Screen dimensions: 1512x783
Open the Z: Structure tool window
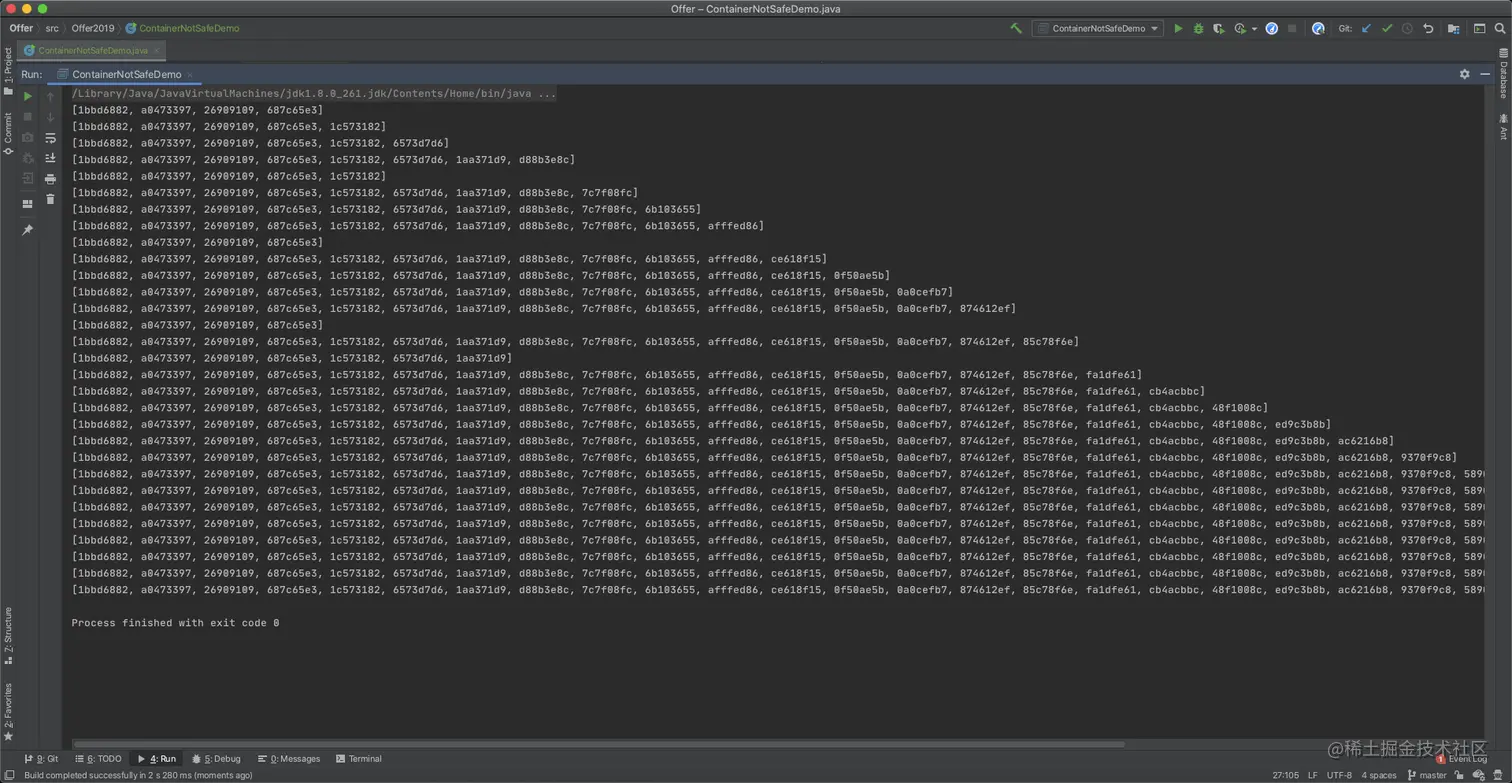(x=8, y=636)
